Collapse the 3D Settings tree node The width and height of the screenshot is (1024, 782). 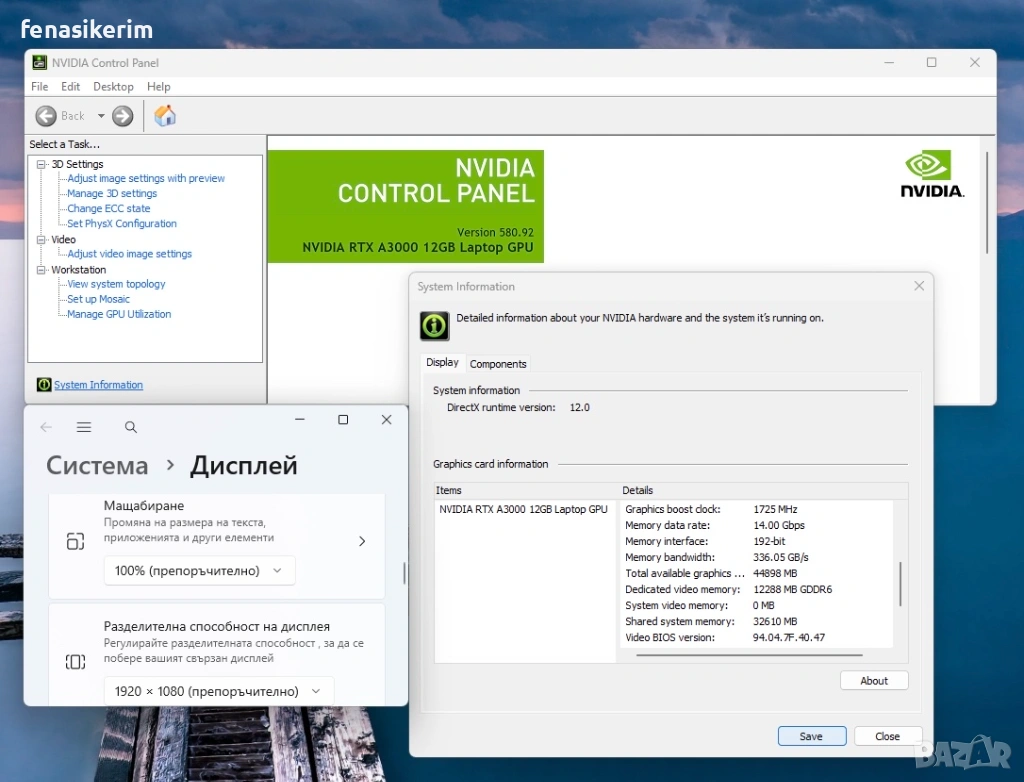(41, 164)
